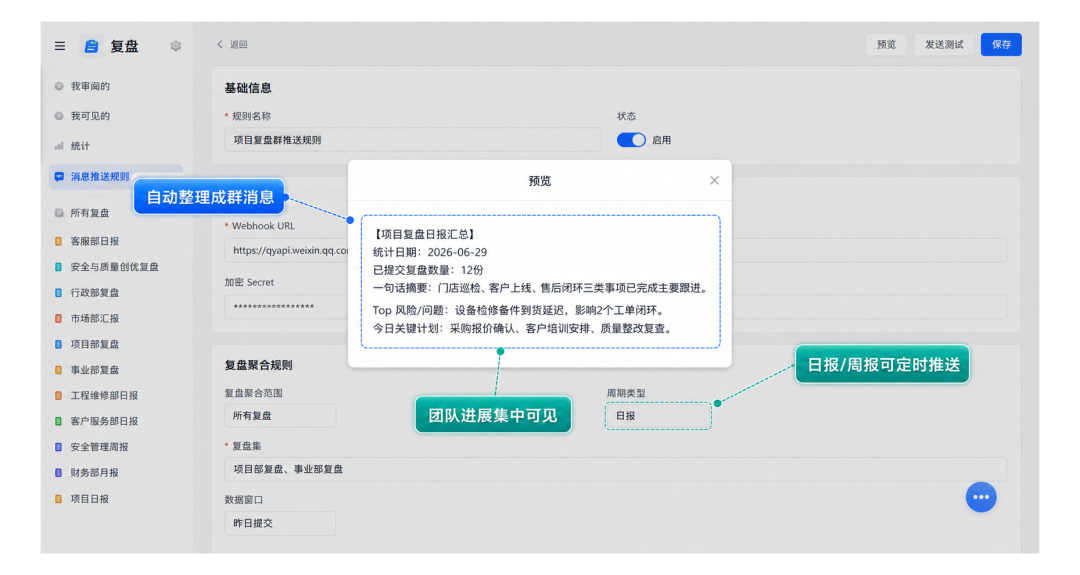Open the 数据窗口 dropdown showing 昨日提交
Viewport: 1080px width, 575px height.
280,523
